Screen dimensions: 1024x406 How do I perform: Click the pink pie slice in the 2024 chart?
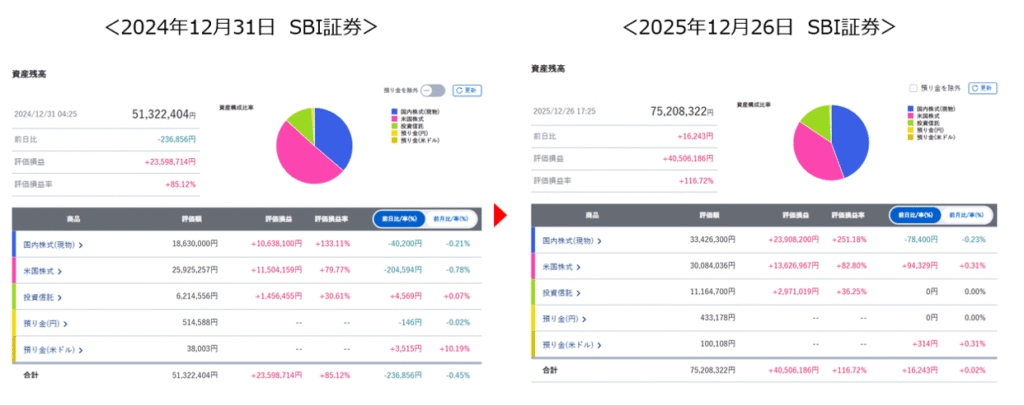point(303,160)
